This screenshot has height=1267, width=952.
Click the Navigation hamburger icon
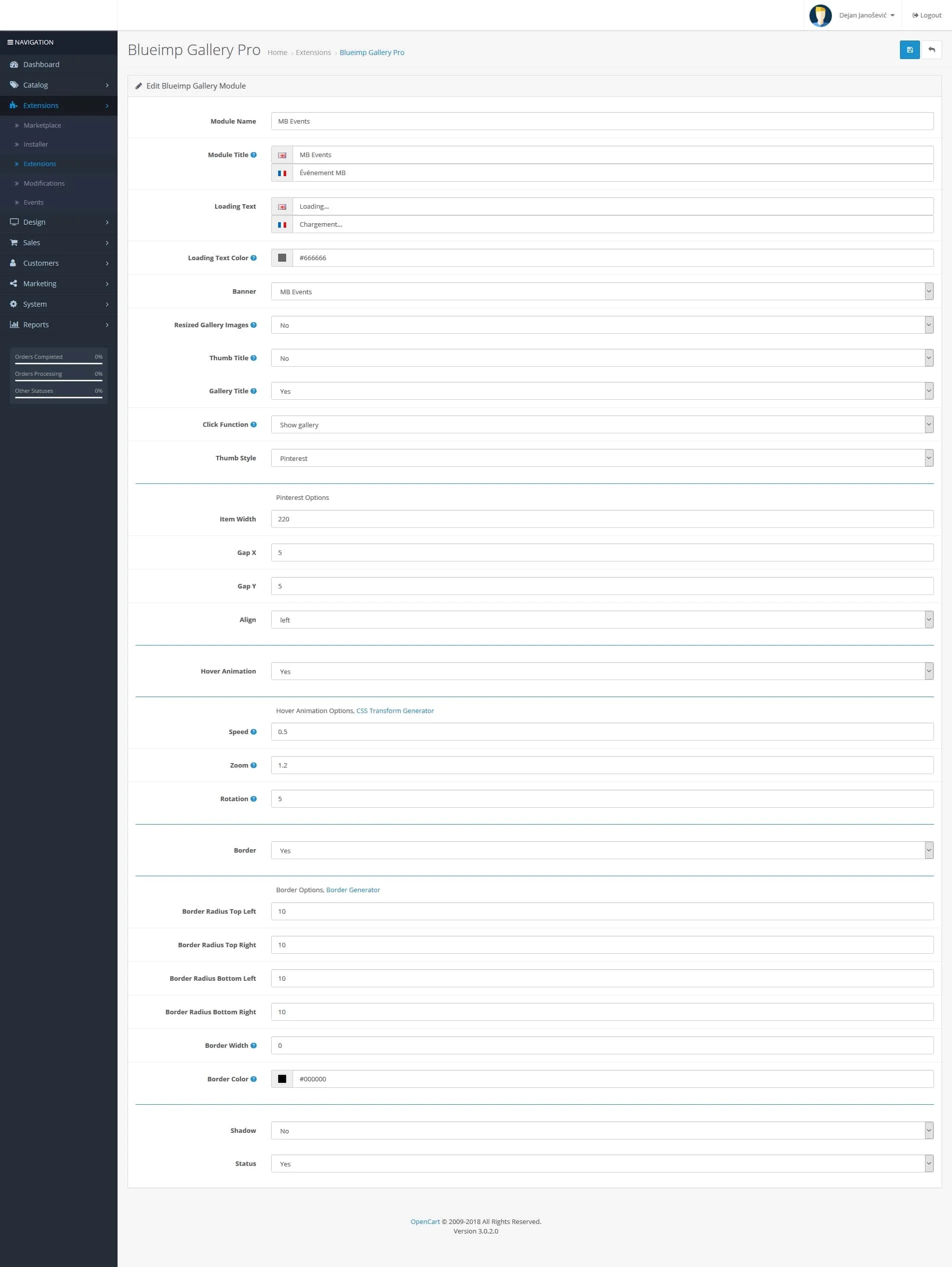[x=10, y=43]
